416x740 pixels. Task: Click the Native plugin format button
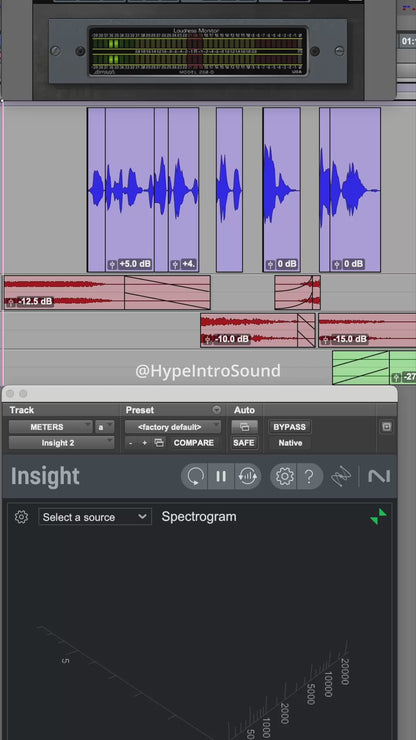(290, 443)
